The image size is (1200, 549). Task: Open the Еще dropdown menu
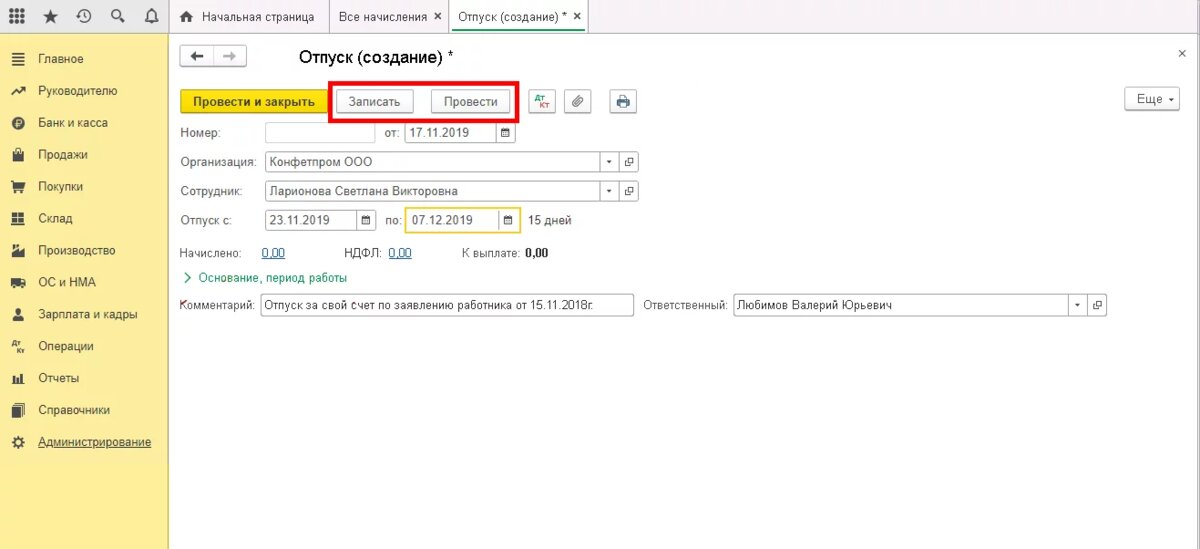click(1152, 99)
